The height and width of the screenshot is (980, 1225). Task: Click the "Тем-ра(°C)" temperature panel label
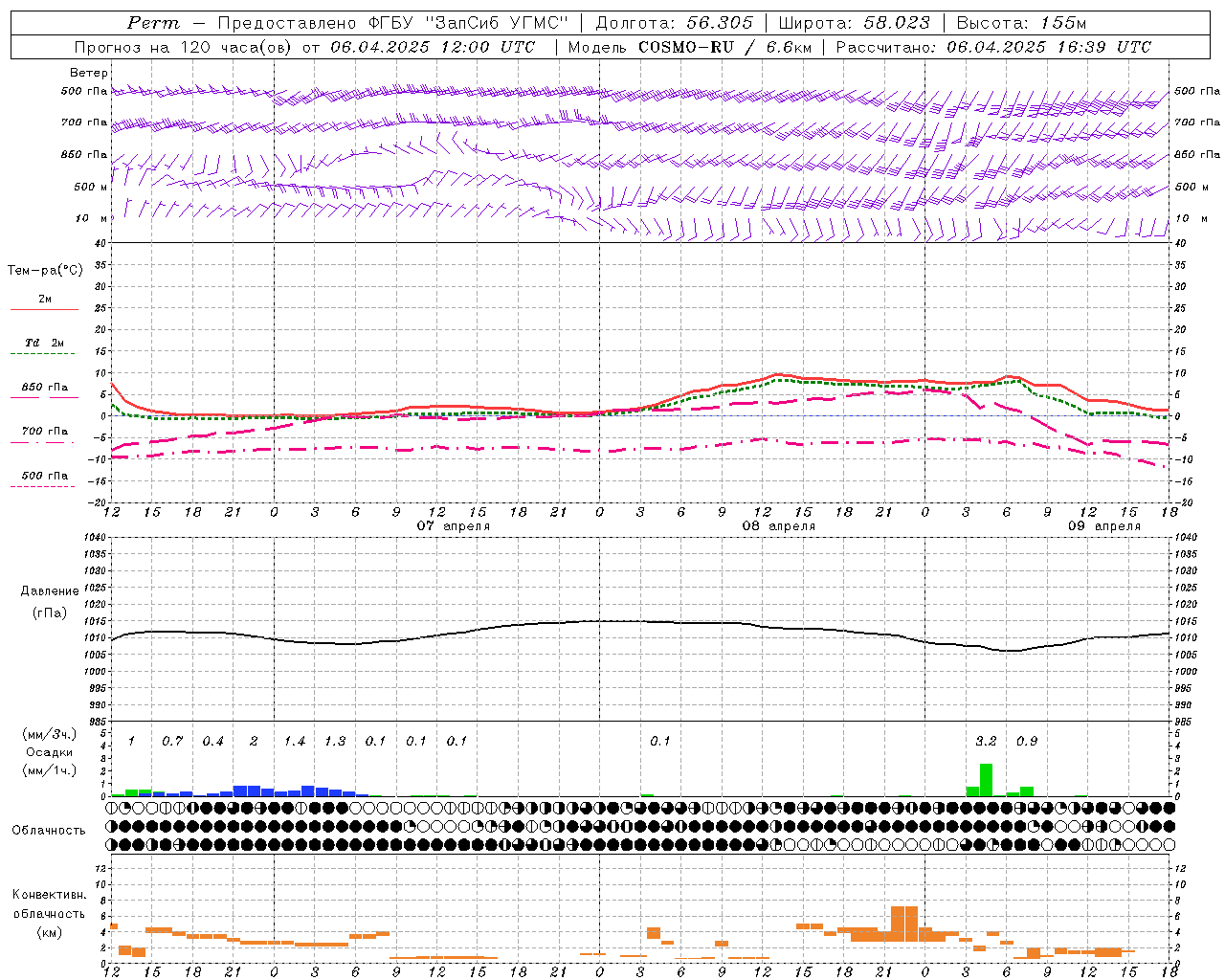point(45,271)
